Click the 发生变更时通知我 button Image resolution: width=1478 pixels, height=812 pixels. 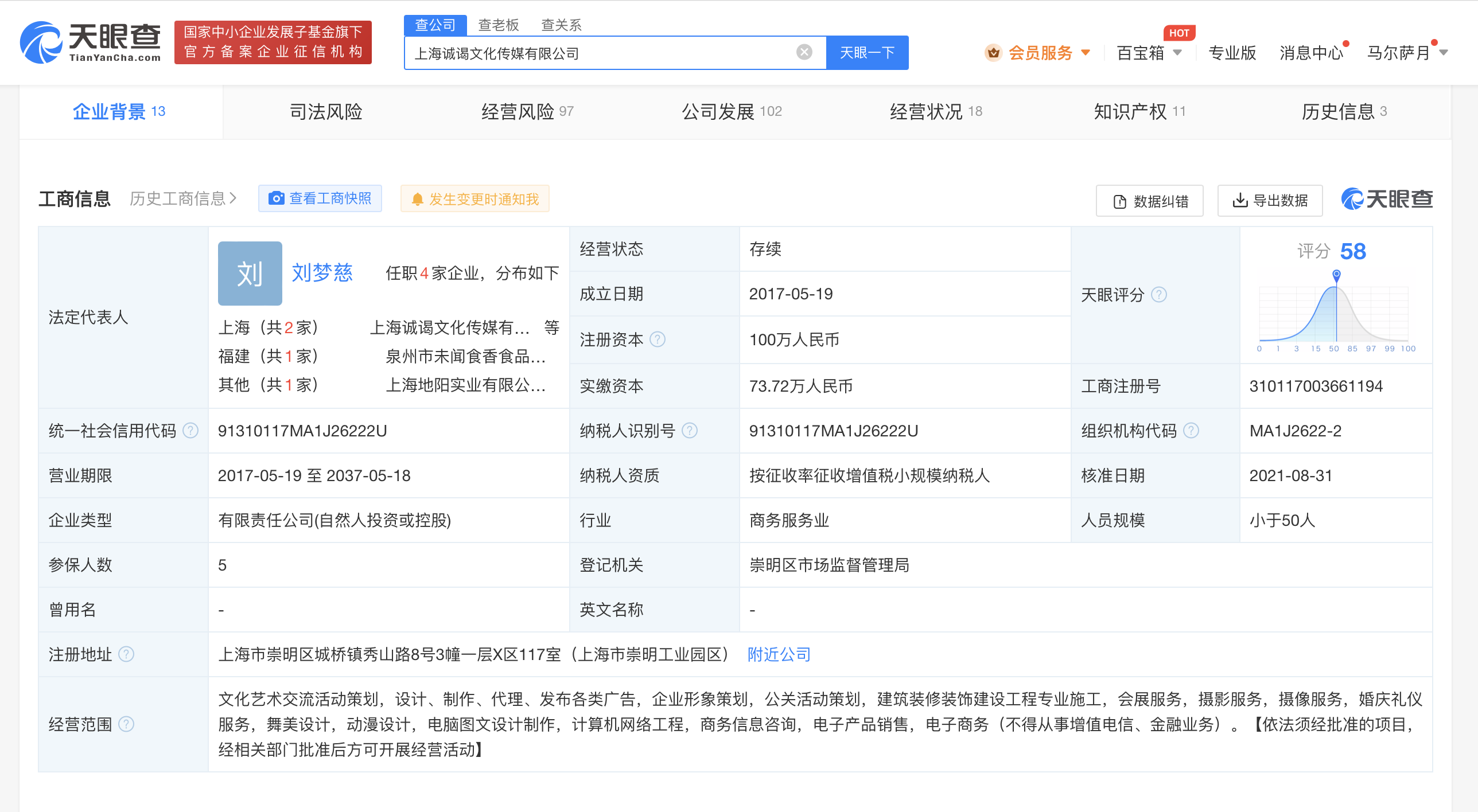pos(475,199)
